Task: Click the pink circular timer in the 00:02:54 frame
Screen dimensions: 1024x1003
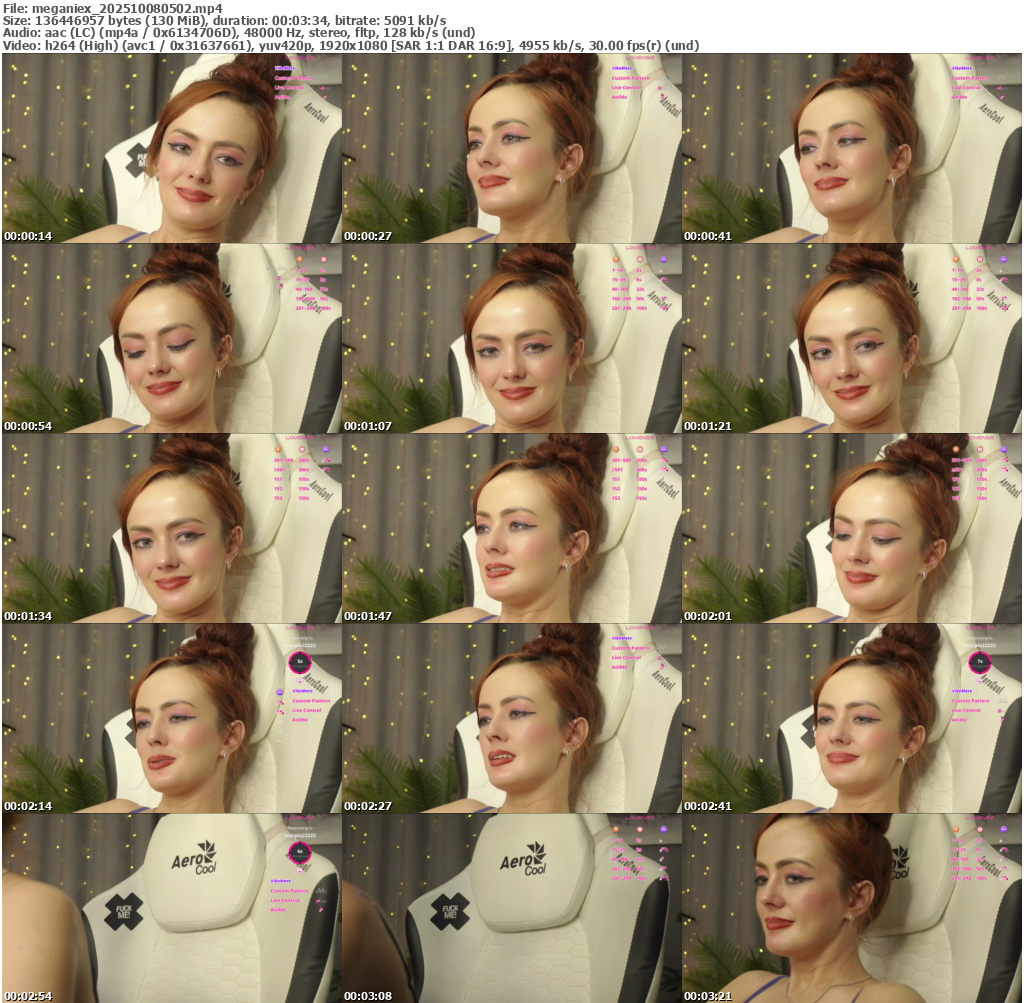Action: coord(299,852)
